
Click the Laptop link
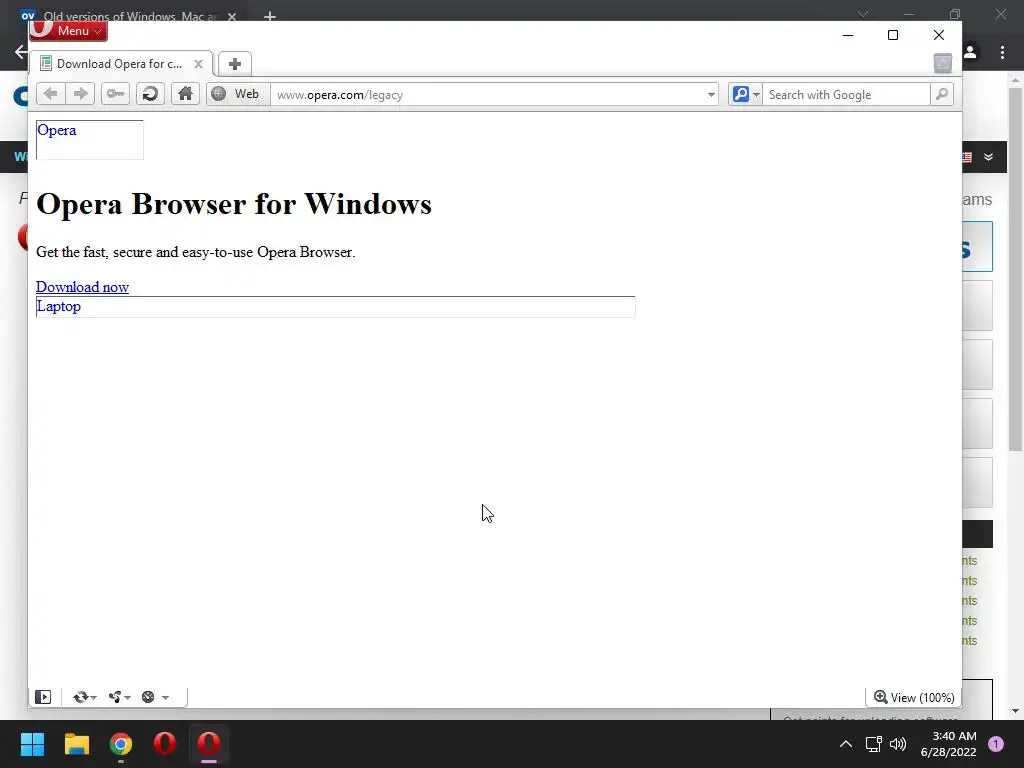click(59, 306)
